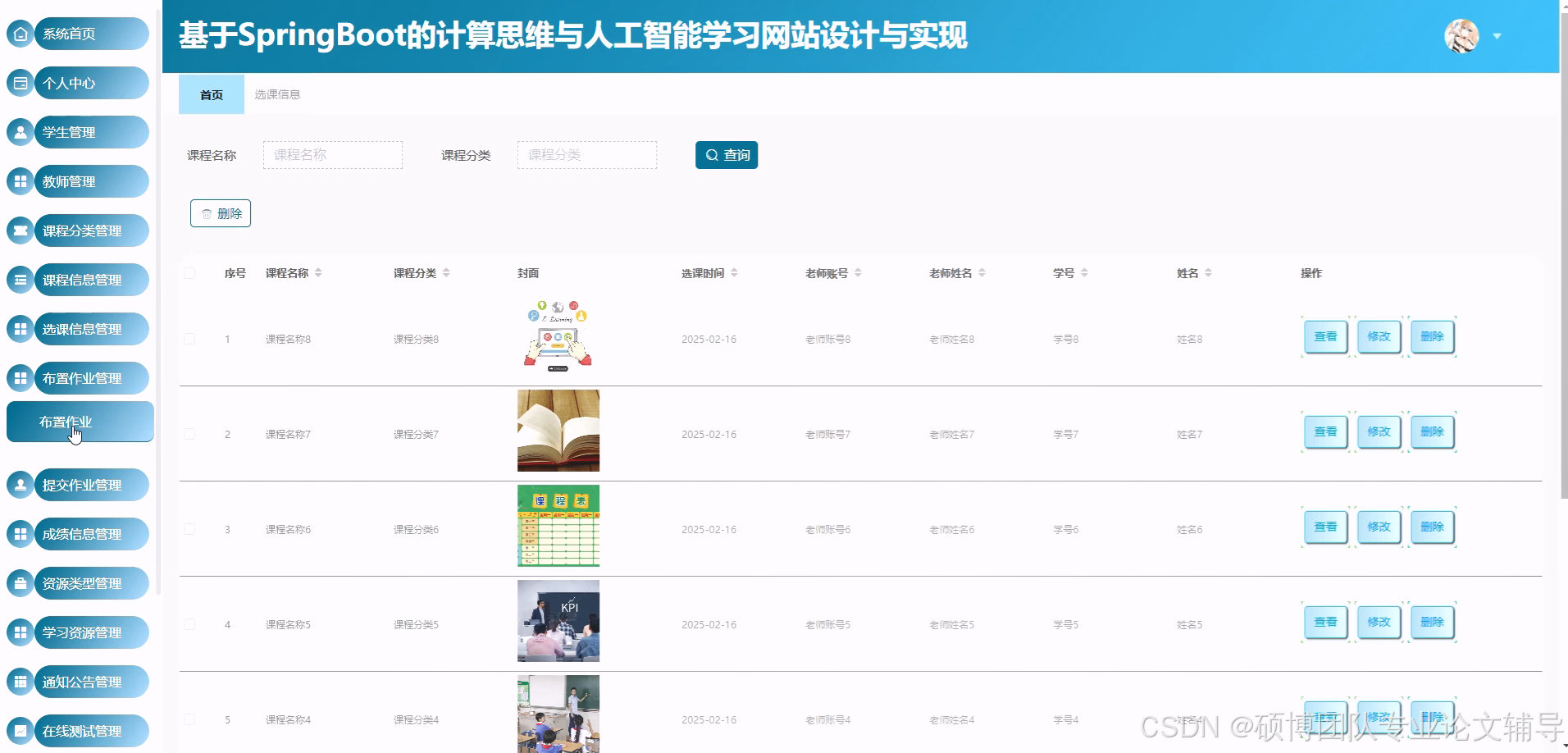Screen dimensions: 1568x753
Task: Click the home icon beside 系统首页
Action: (x=21, y=34)
